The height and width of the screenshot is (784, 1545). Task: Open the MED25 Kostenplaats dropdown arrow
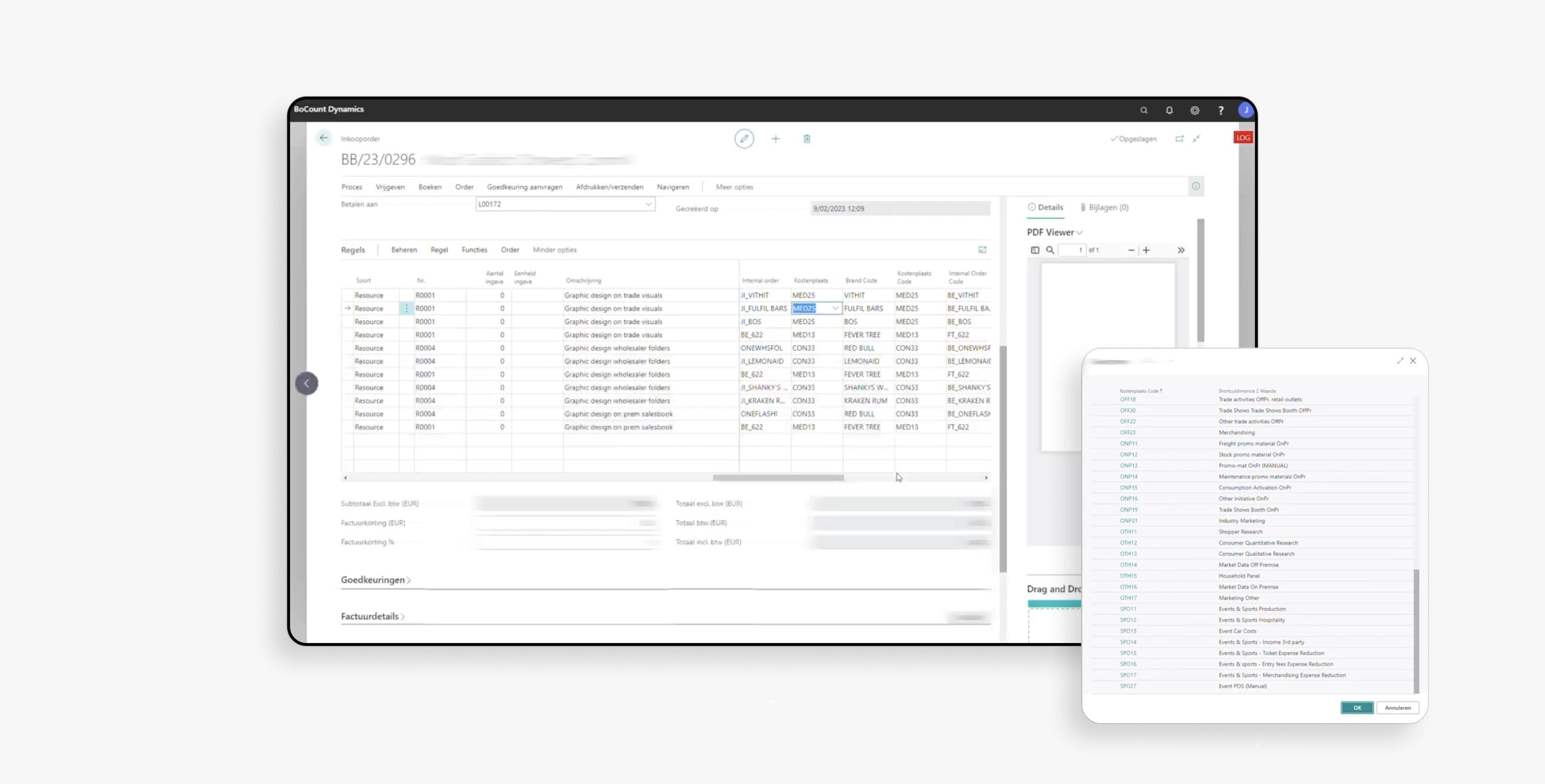tap(835, 308)
